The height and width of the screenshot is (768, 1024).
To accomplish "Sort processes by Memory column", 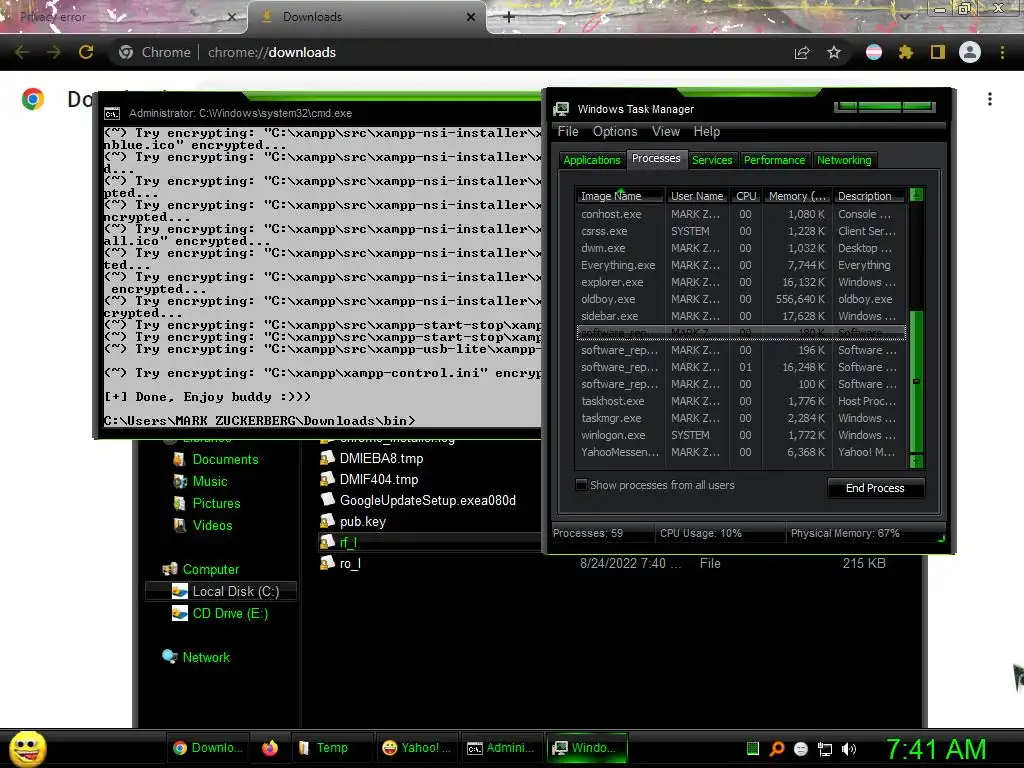I will [797, 196].
